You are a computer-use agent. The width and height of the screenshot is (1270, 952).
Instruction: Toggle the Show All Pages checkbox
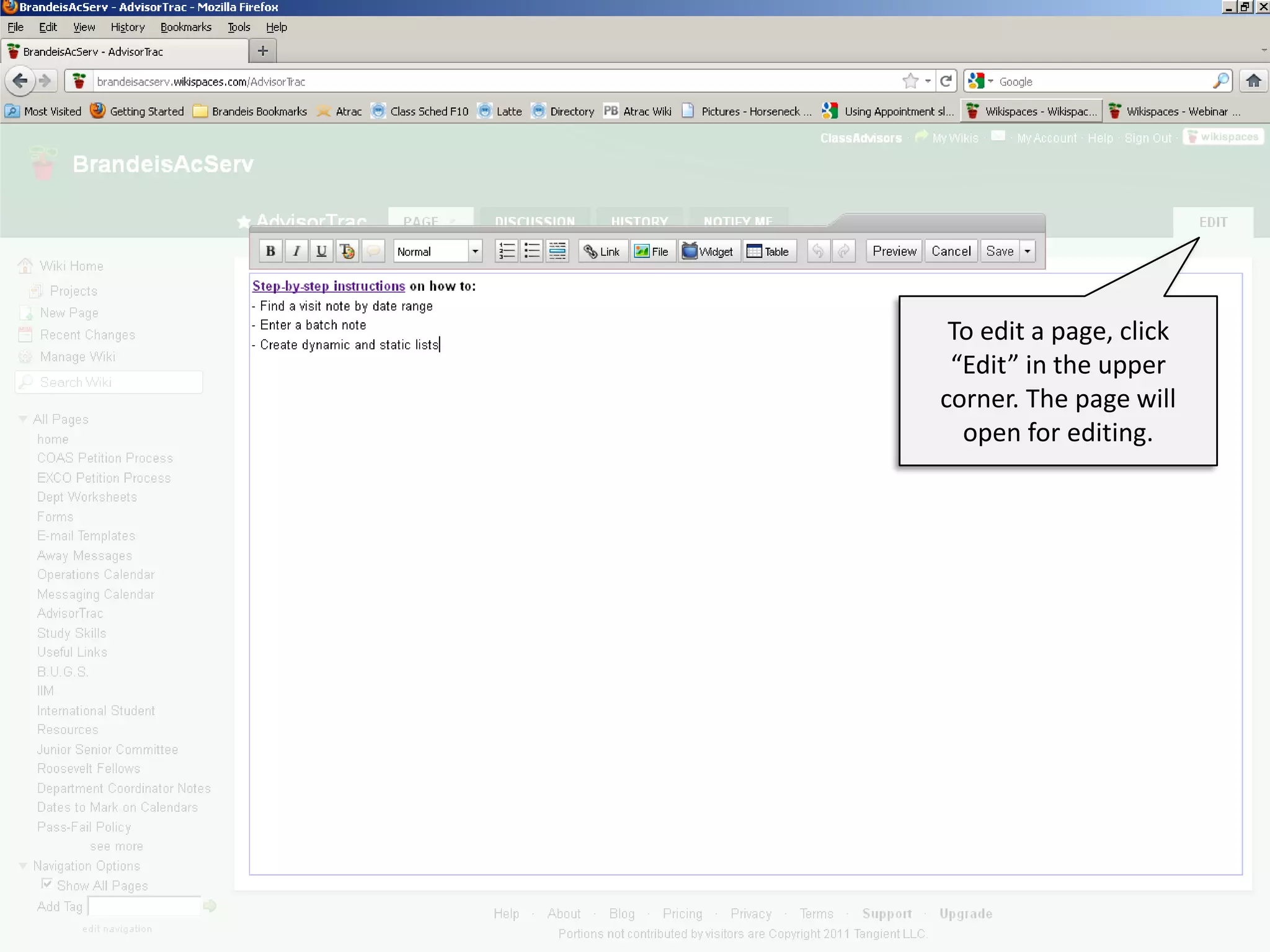click(x=47, y=884)
